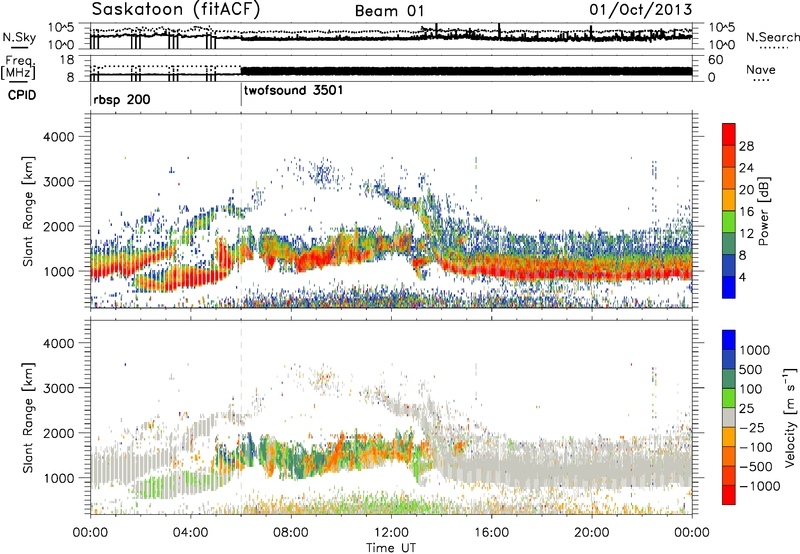
Task: Click the '-25' tick on the velocity colorbar
Action: click(751, 428)
